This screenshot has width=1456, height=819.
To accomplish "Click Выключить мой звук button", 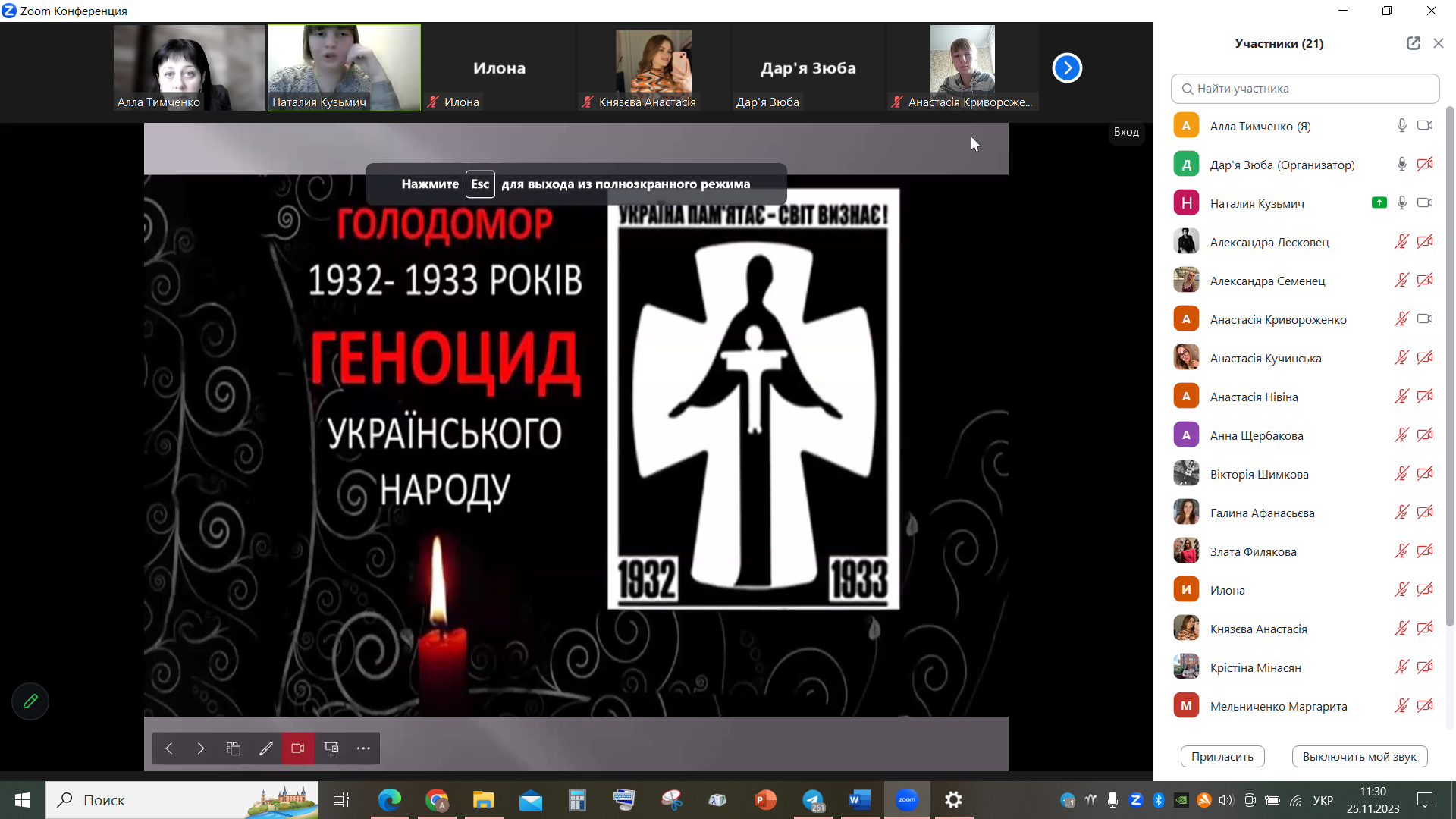I will point(1359,756).
